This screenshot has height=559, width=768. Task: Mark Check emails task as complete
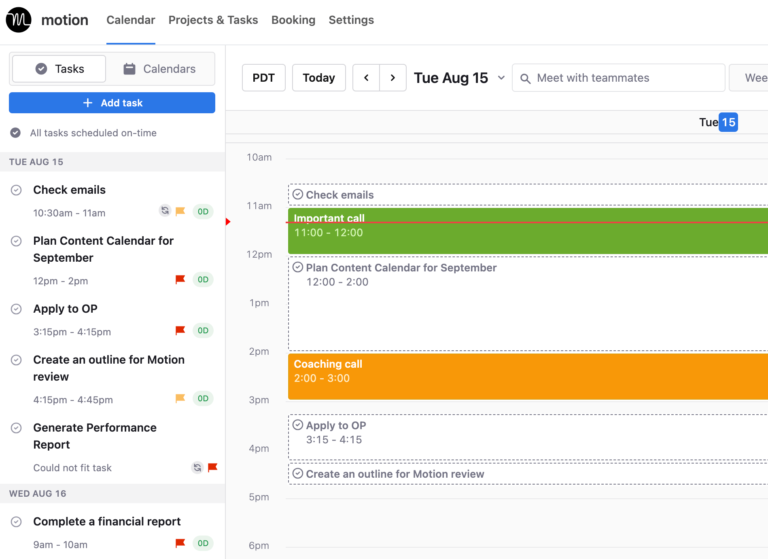16,190
